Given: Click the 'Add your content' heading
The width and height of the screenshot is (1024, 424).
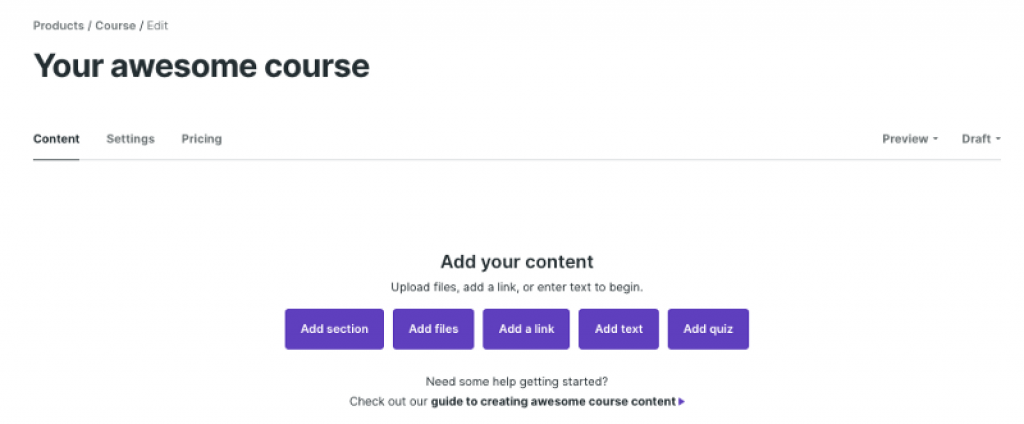Looking at the screenshot, I should pos(517,262).
